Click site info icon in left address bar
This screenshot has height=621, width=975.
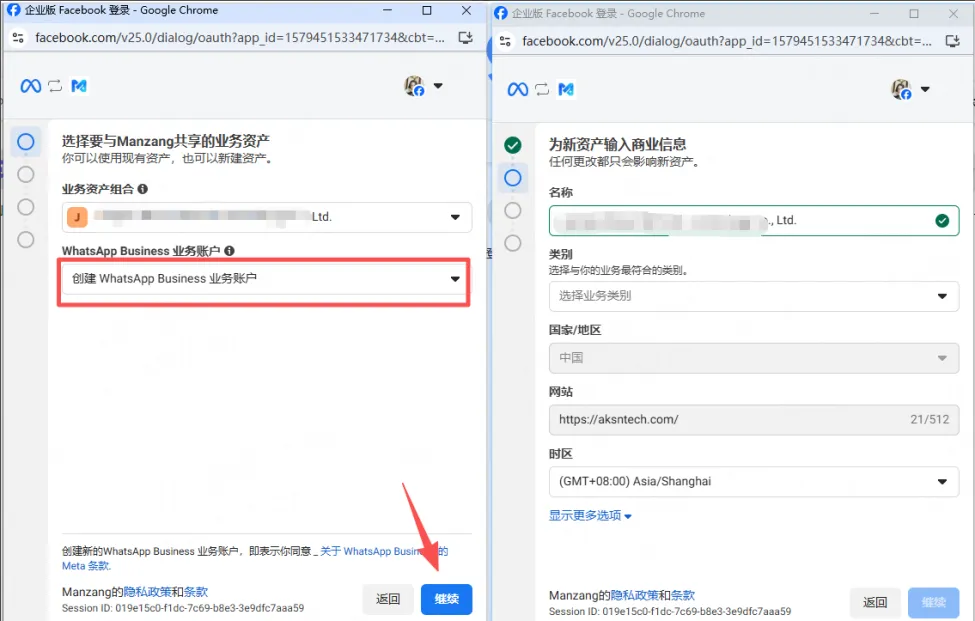(x=18, y=38)
